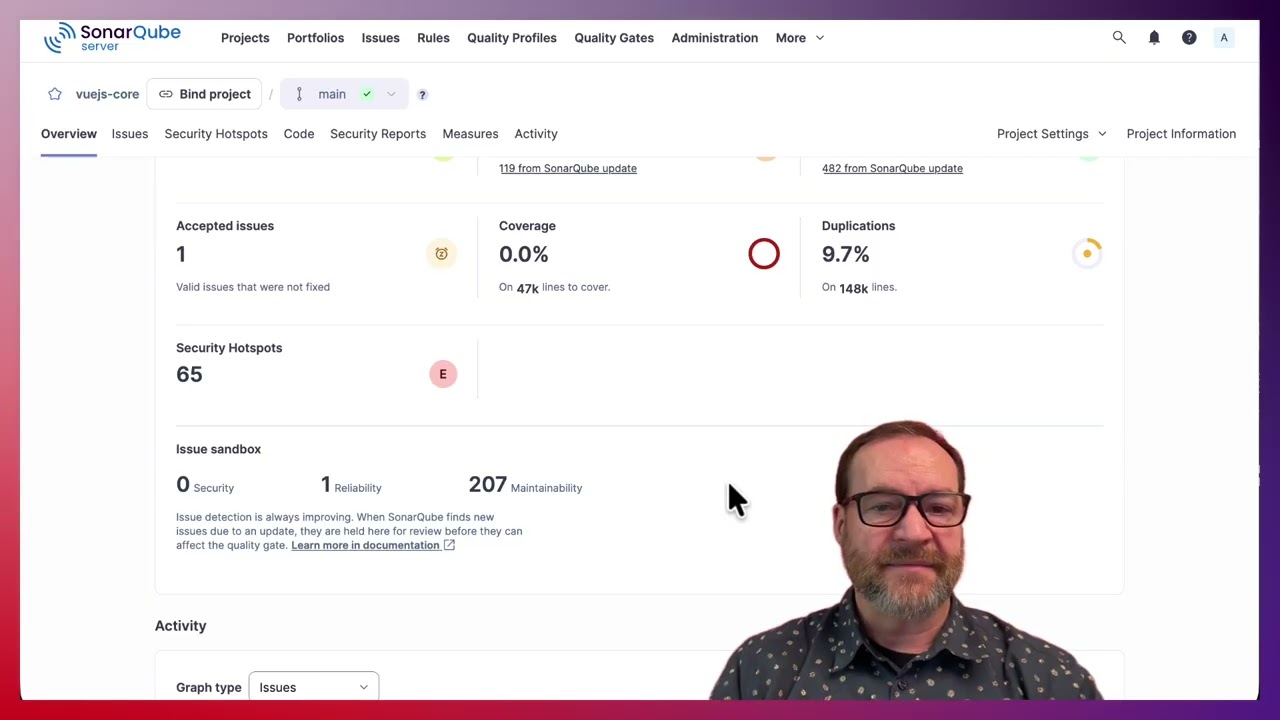Switch to the Measures tab

(x=470, y=134)
